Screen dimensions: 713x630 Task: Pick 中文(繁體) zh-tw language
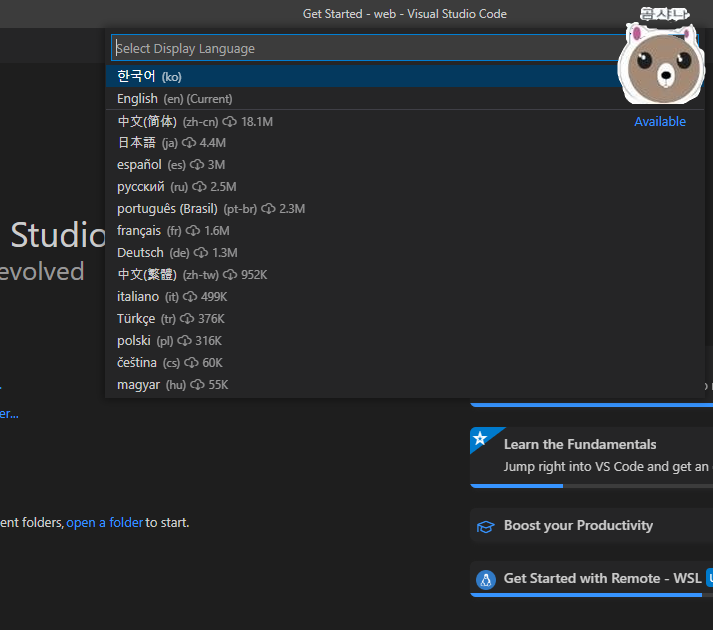(405, 275)
